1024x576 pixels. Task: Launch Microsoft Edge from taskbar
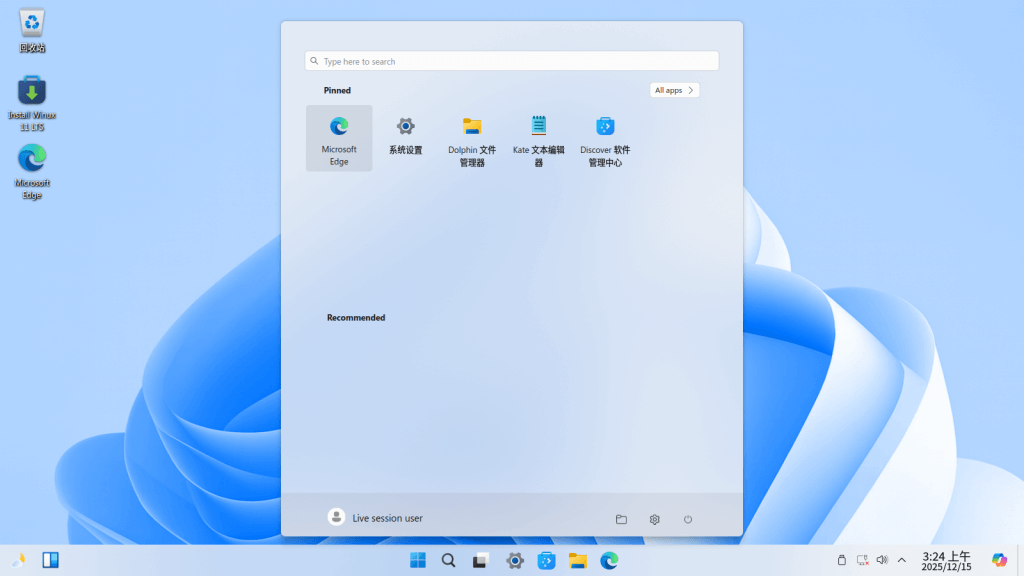[609, 560]
